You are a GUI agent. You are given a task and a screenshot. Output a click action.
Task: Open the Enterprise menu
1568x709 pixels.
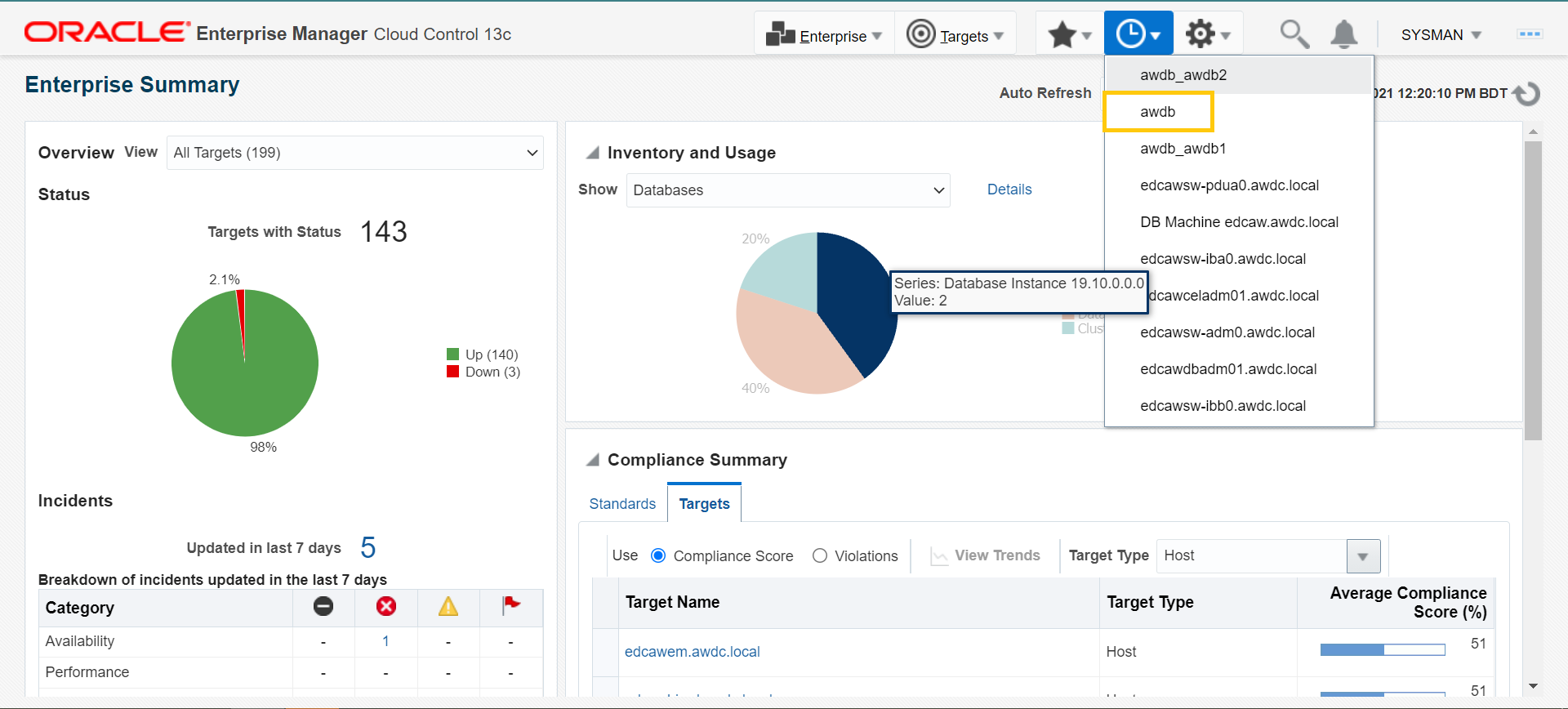coord(824,35)
